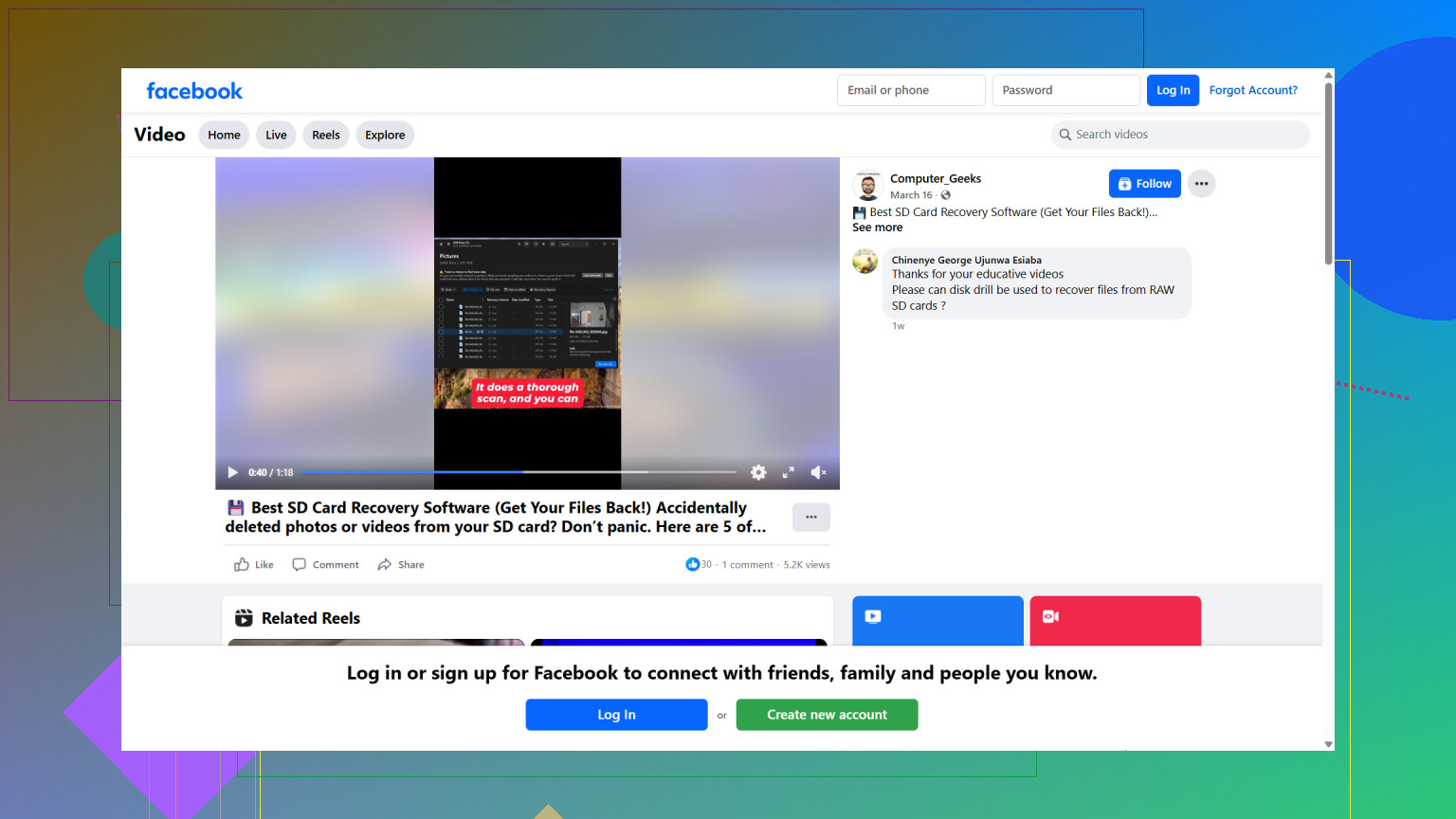This screenshot has height=819, width=1456.
Task: Click the page vertical scrollbar
Action: coord(1328,173)
